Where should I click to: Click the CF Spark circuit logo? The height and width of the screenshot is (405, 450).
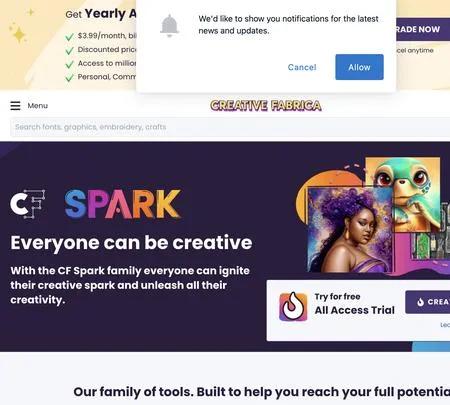point(28,204)
